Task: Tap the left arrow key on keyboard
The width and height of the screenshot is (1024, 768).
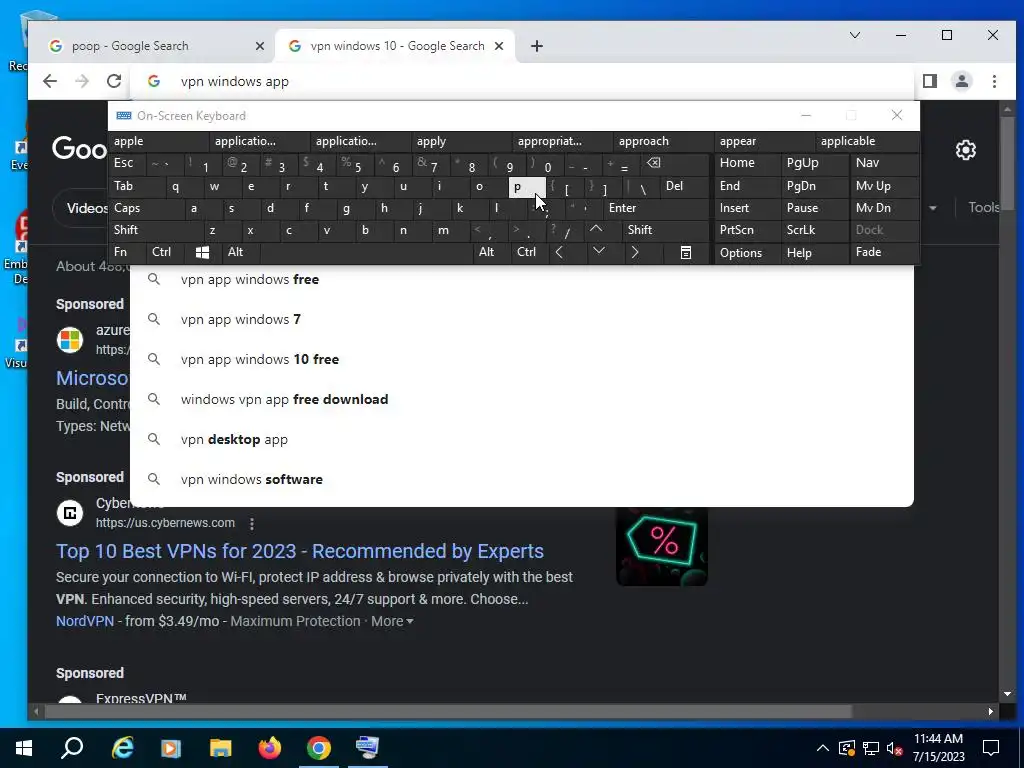Action: click(x=559, y=252)
